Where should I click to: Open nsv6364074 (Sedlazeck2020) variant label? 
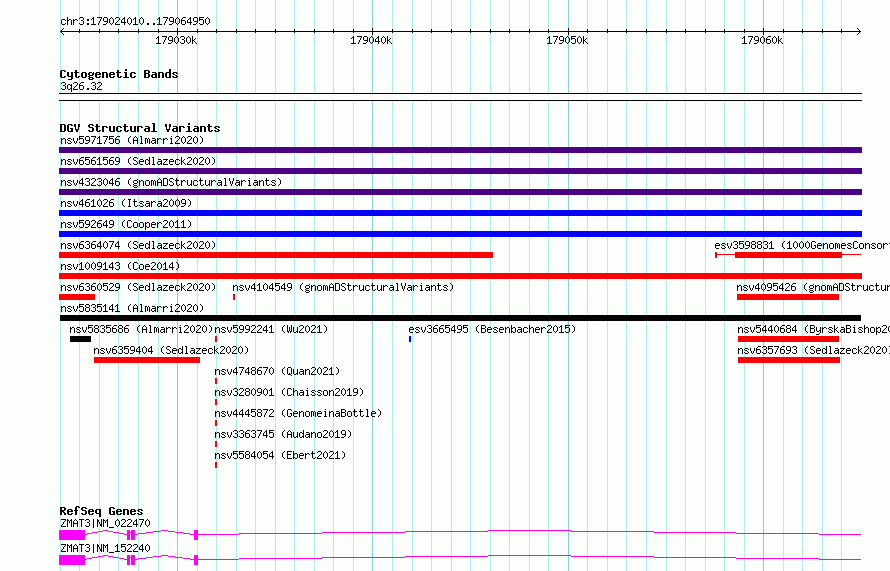click(138, 245)
